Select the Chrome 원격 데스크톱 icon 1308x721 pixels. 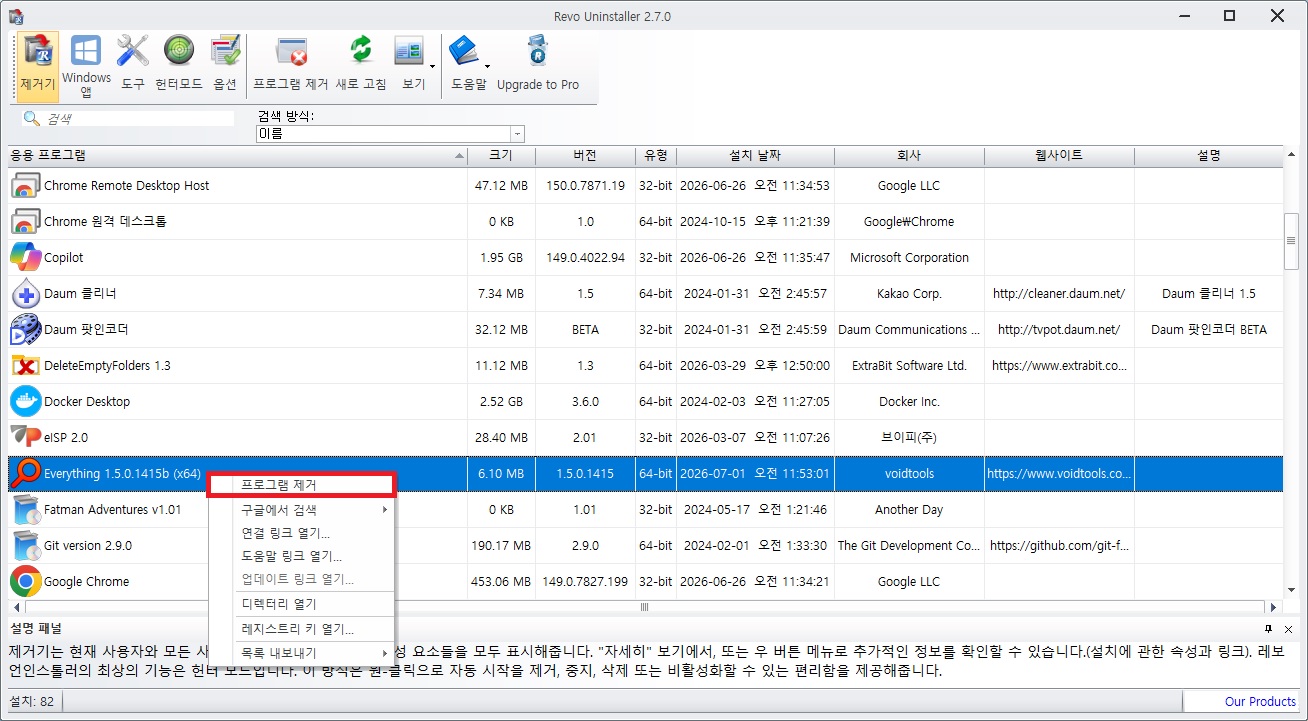[x=25, y=222]
